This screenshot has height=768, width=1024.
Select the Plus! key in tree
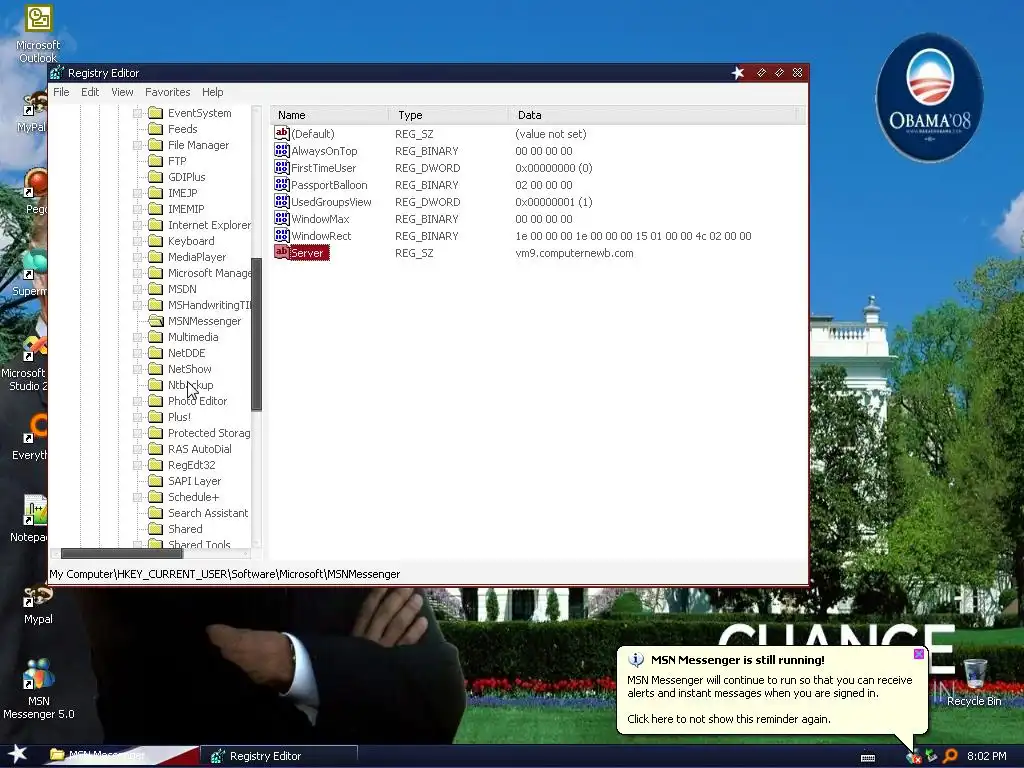tap(180, 417)
